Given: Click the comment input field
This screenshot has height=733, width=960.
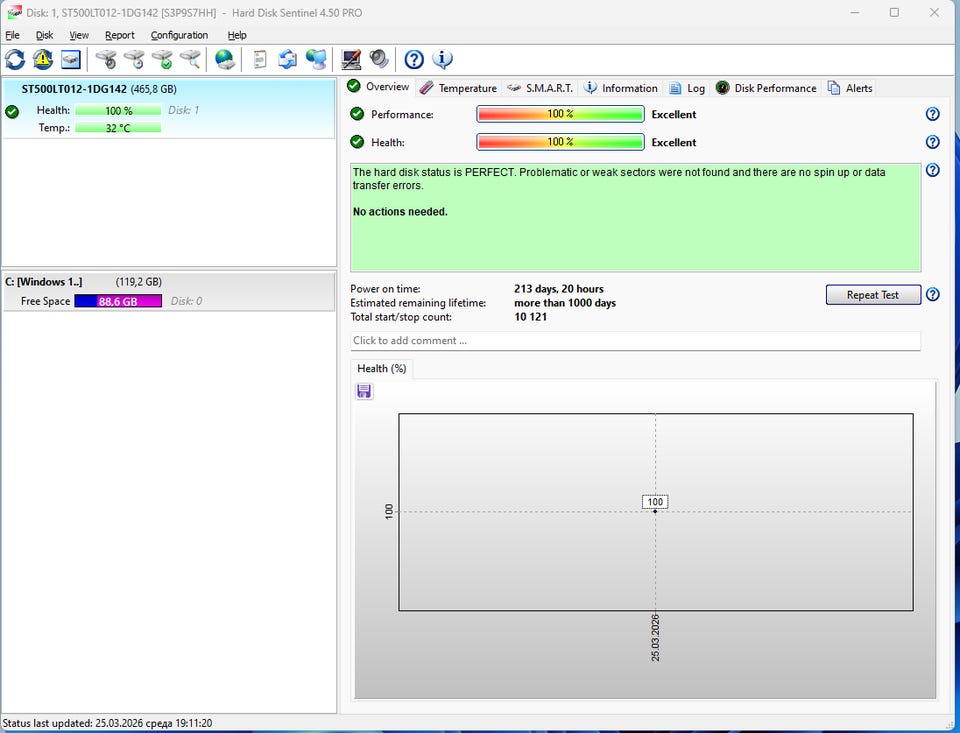Looking at the screenshot, I should 635,341.
